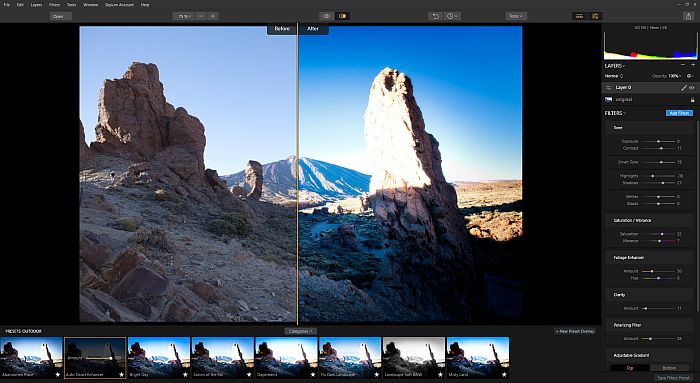The image size is (700, 383).
Task: Open the history clock icon
Action: tap(452, 16)
